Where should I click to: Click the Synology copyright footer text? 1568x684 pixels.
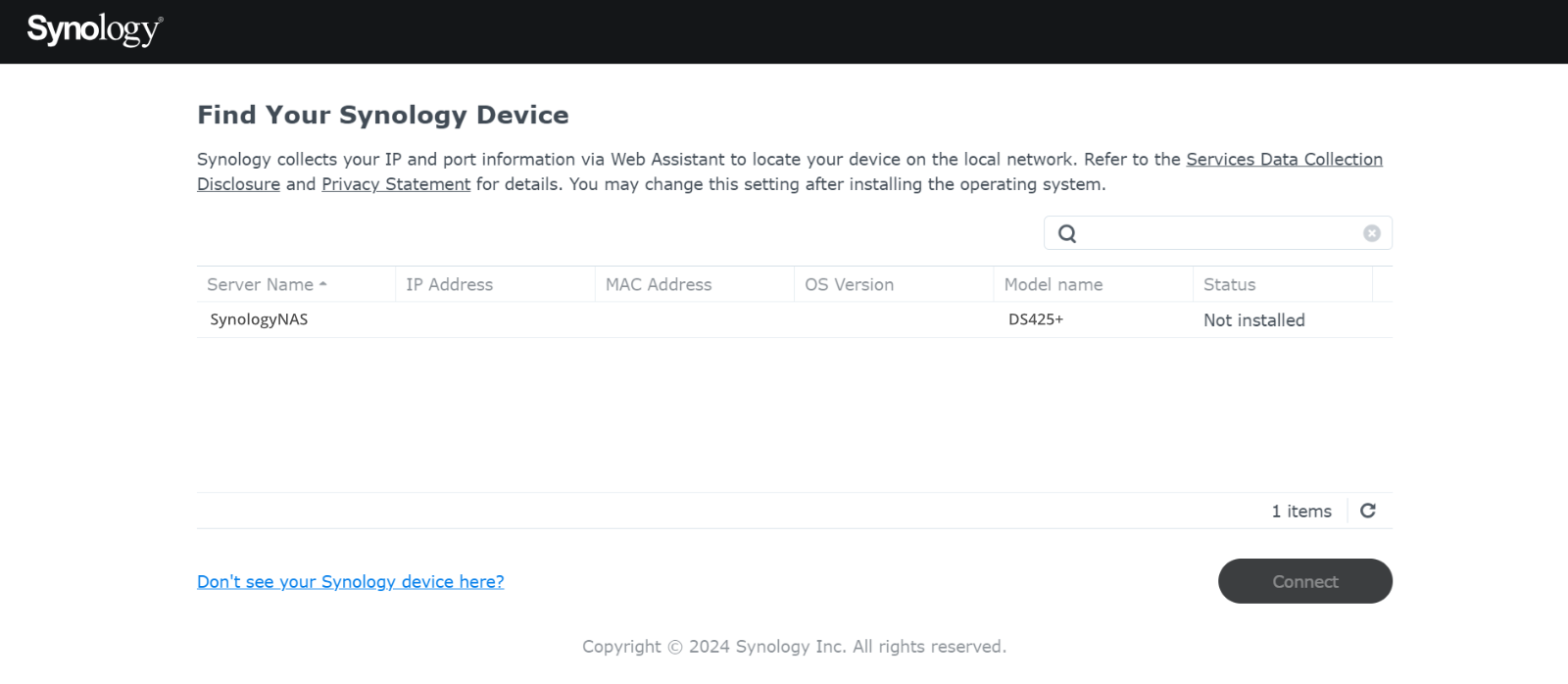[794, 647]
